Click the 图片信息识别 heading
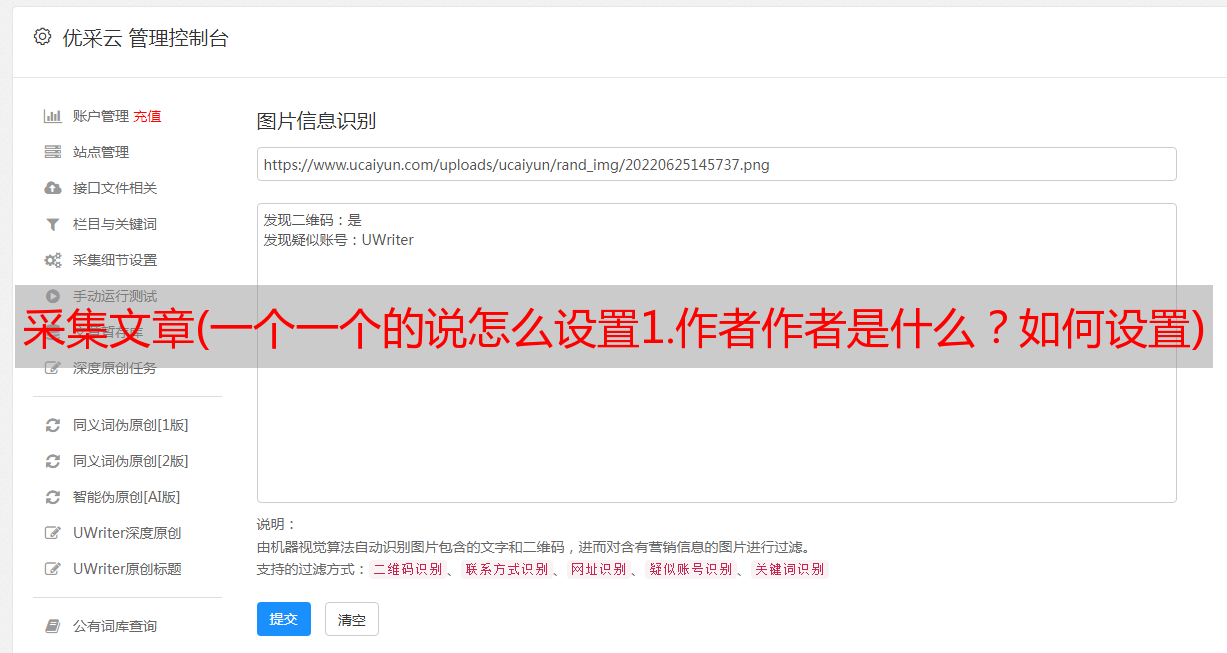The image size is (1227, 653). (316, 121)
